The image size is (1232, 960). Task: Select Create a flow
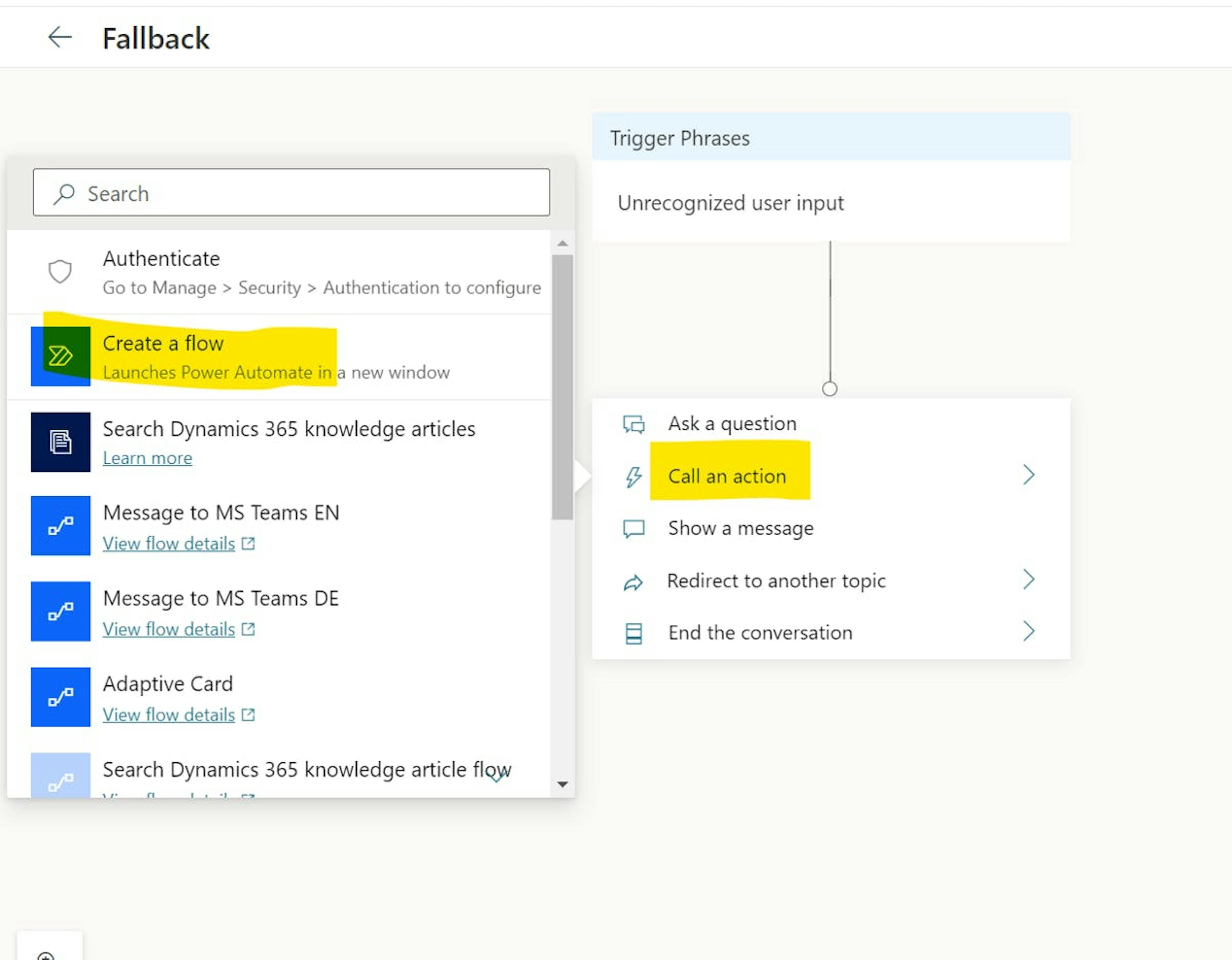[x=279, y=357]
